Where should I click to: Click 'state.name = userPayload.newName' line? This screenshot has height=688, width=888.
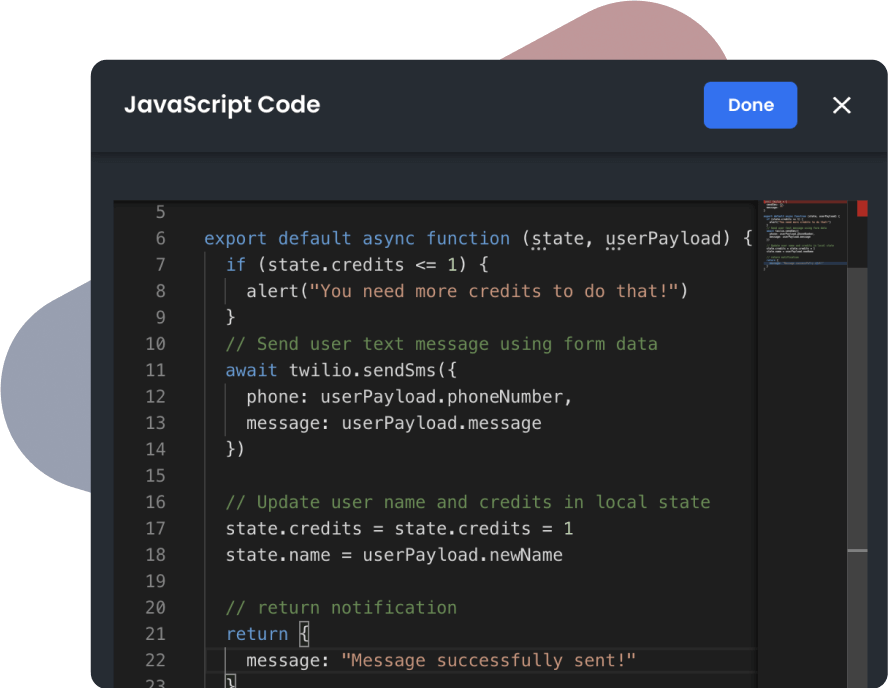394,555
